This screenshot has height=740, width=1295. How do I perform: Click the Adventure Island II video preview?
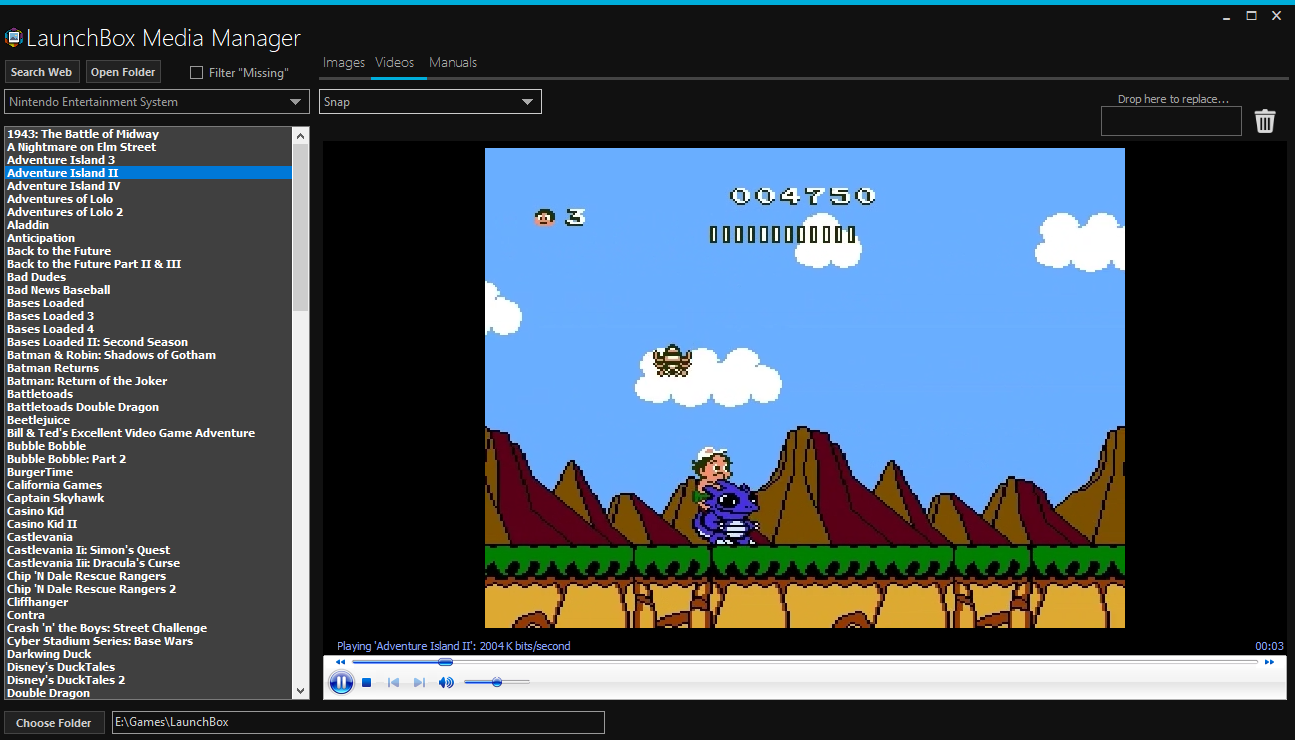(805, 388)
